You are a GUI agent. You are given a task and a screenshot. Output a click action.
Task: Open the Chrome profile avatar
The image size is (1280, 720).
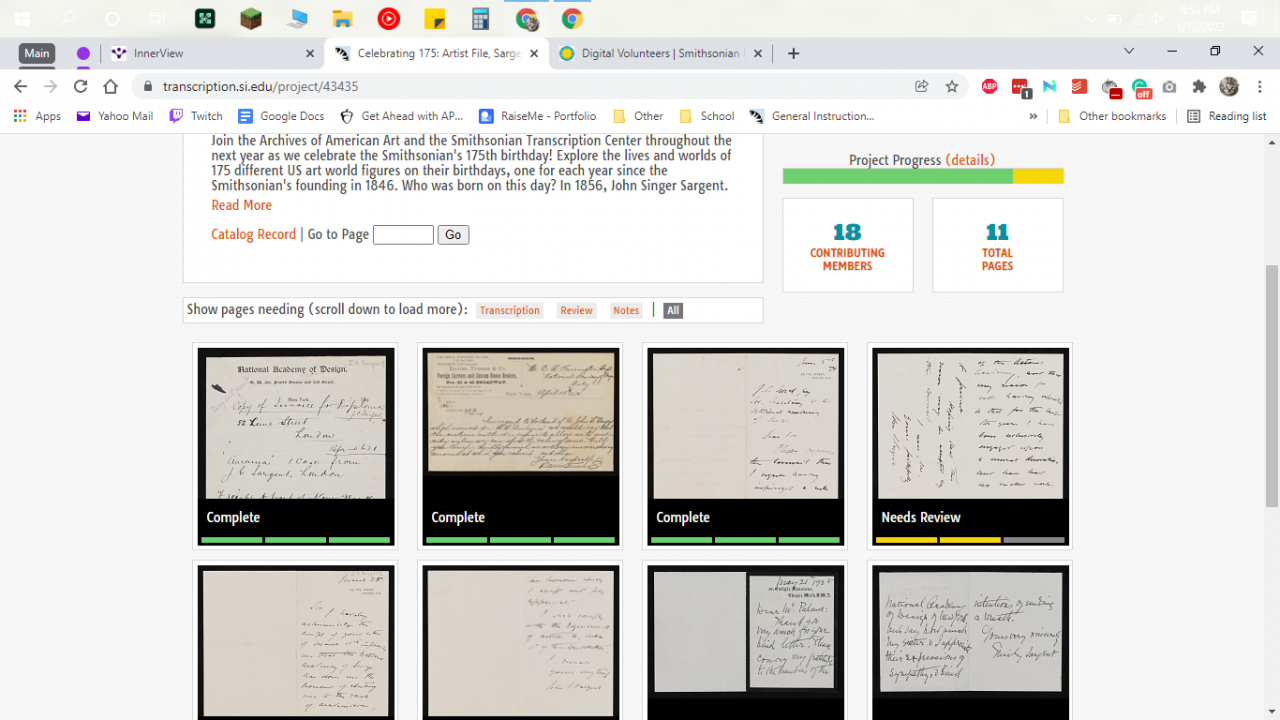[x=1229, y=86]
